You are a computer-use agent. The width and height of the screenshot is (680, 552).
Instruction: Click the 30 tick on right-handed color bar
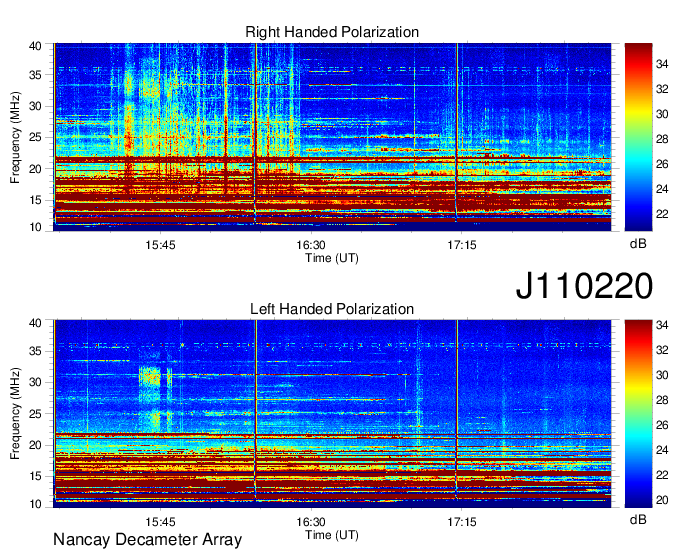coord(662,114)
